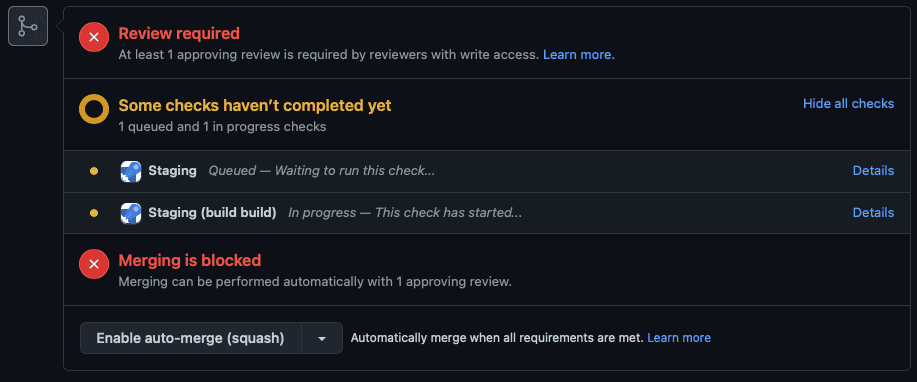Click the Staging (build build) check name
The height and width of the screenshot is (382, 917).
212,212
